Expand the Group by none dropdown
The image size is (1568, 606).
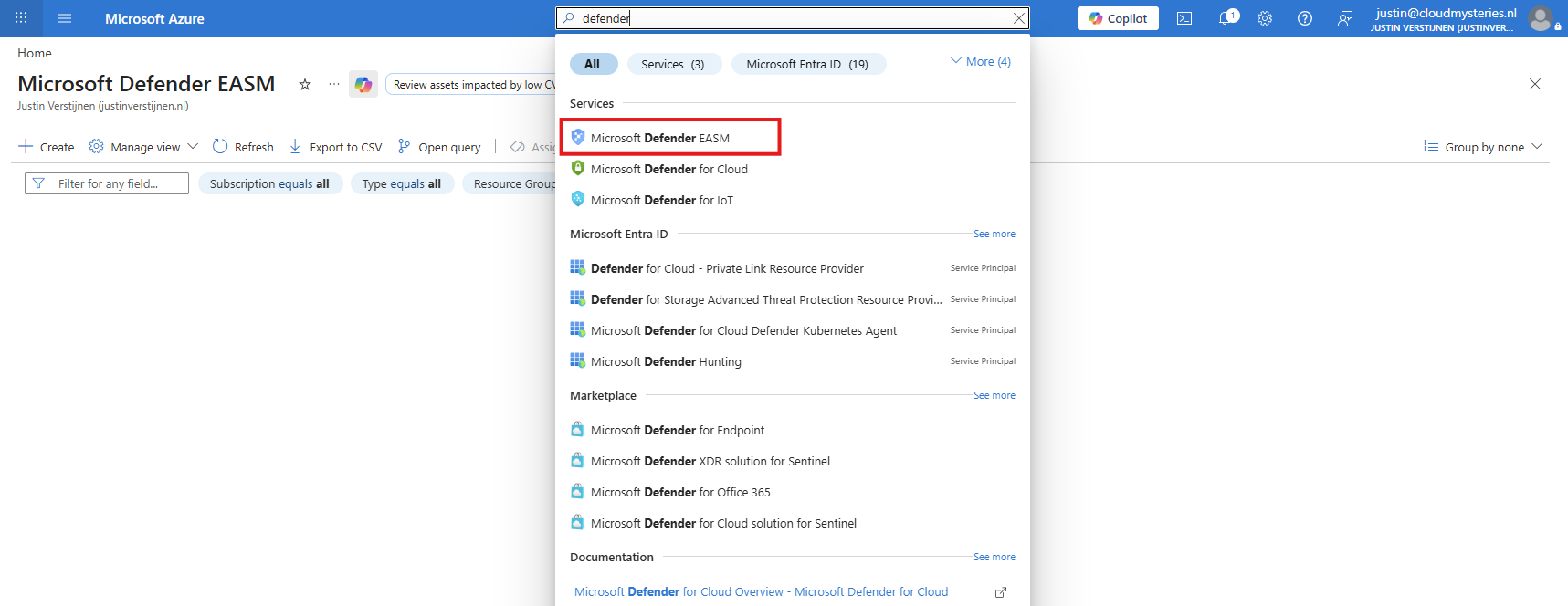pos(1483,147)
